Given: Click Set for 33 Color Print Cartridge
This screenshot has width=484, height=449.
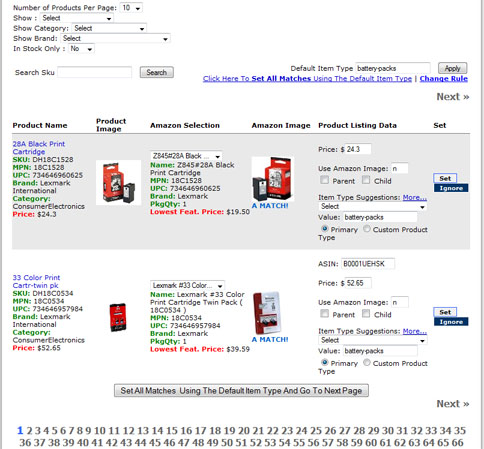Looking at the screenshot, I should tap(445, 312).
